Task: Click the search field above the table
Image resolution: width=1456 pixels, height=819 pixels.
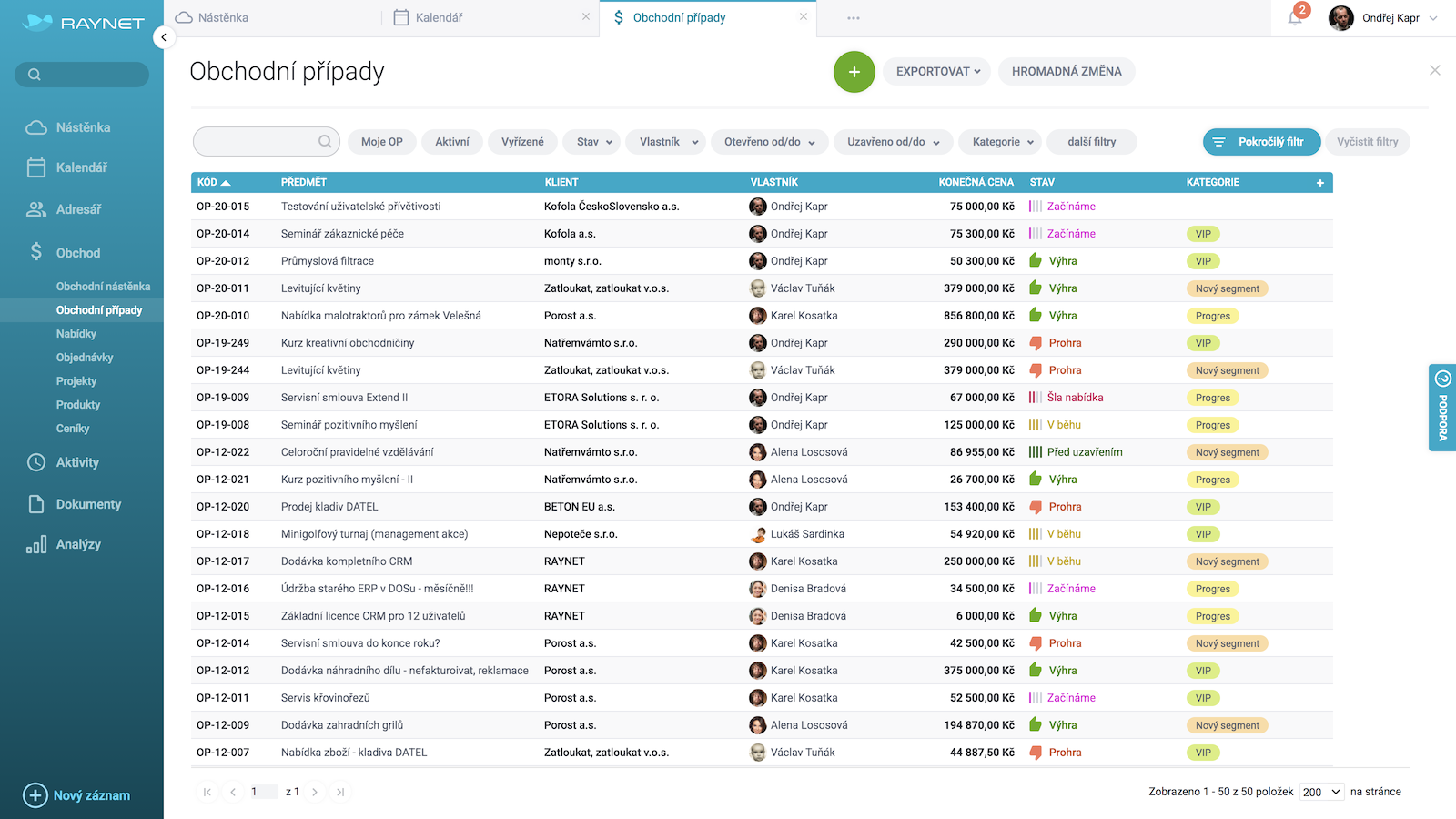Action: click(257, 142)
